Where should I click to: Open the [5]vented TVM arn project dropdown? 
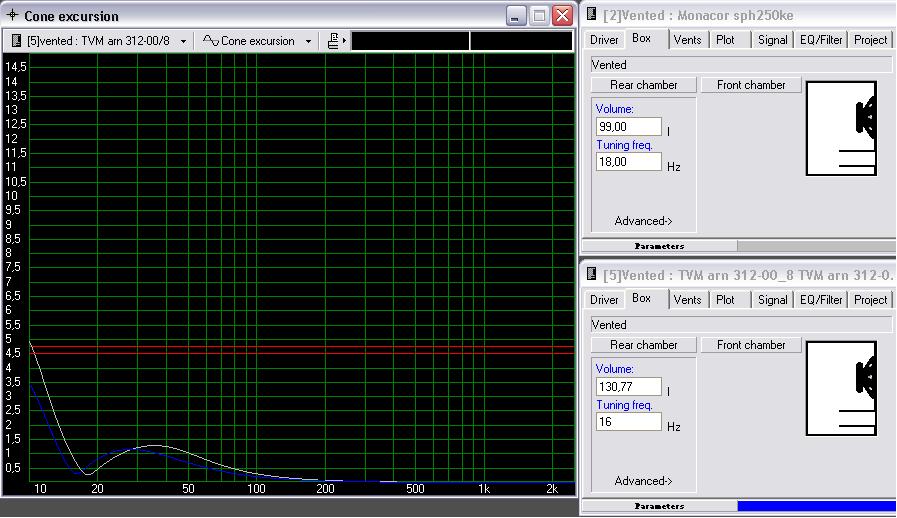coord(183,41)
